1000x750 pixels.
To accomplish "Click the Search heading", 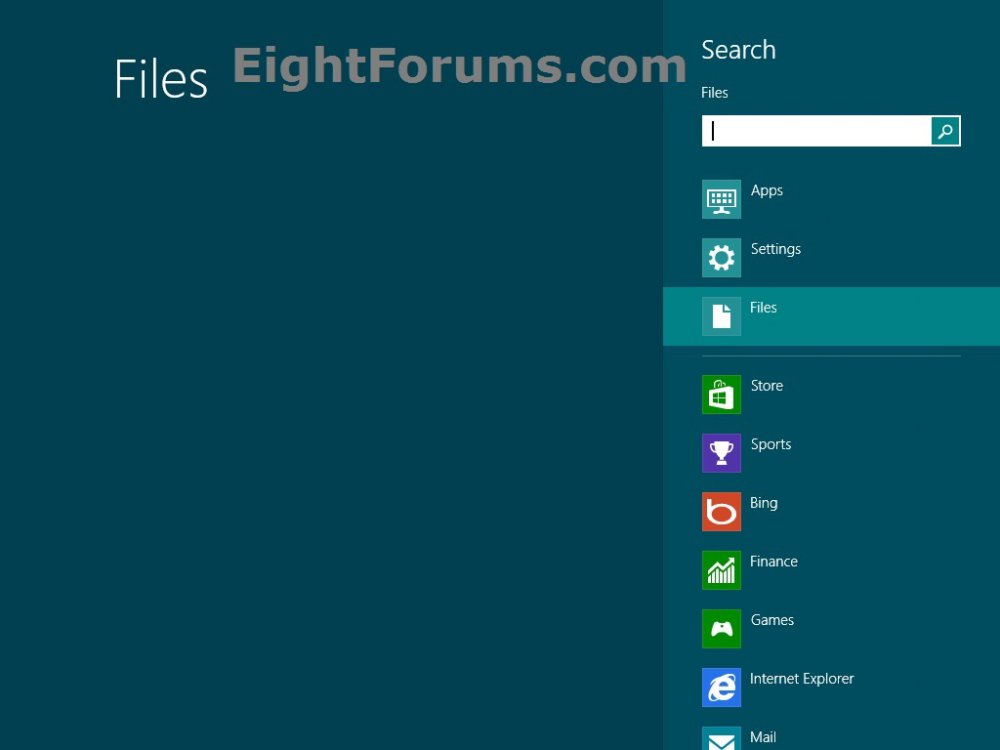I will click(x=738, y=49).
